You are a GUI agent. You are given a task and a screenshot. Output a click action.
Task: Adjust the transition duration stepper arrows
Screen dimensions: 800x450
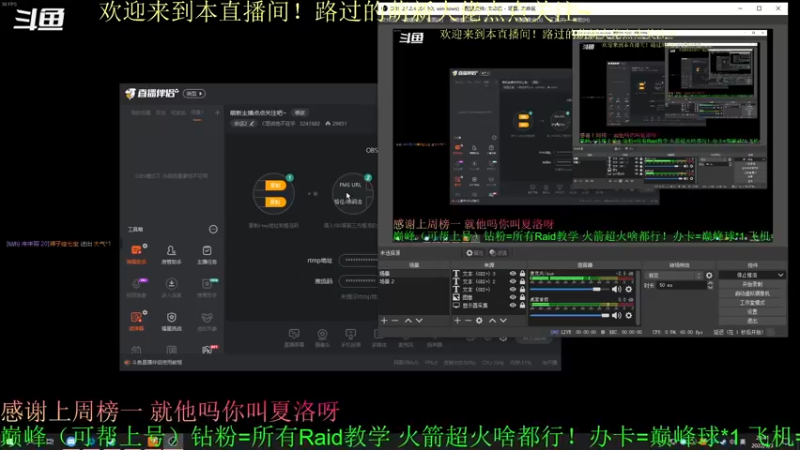coord(710,286)
